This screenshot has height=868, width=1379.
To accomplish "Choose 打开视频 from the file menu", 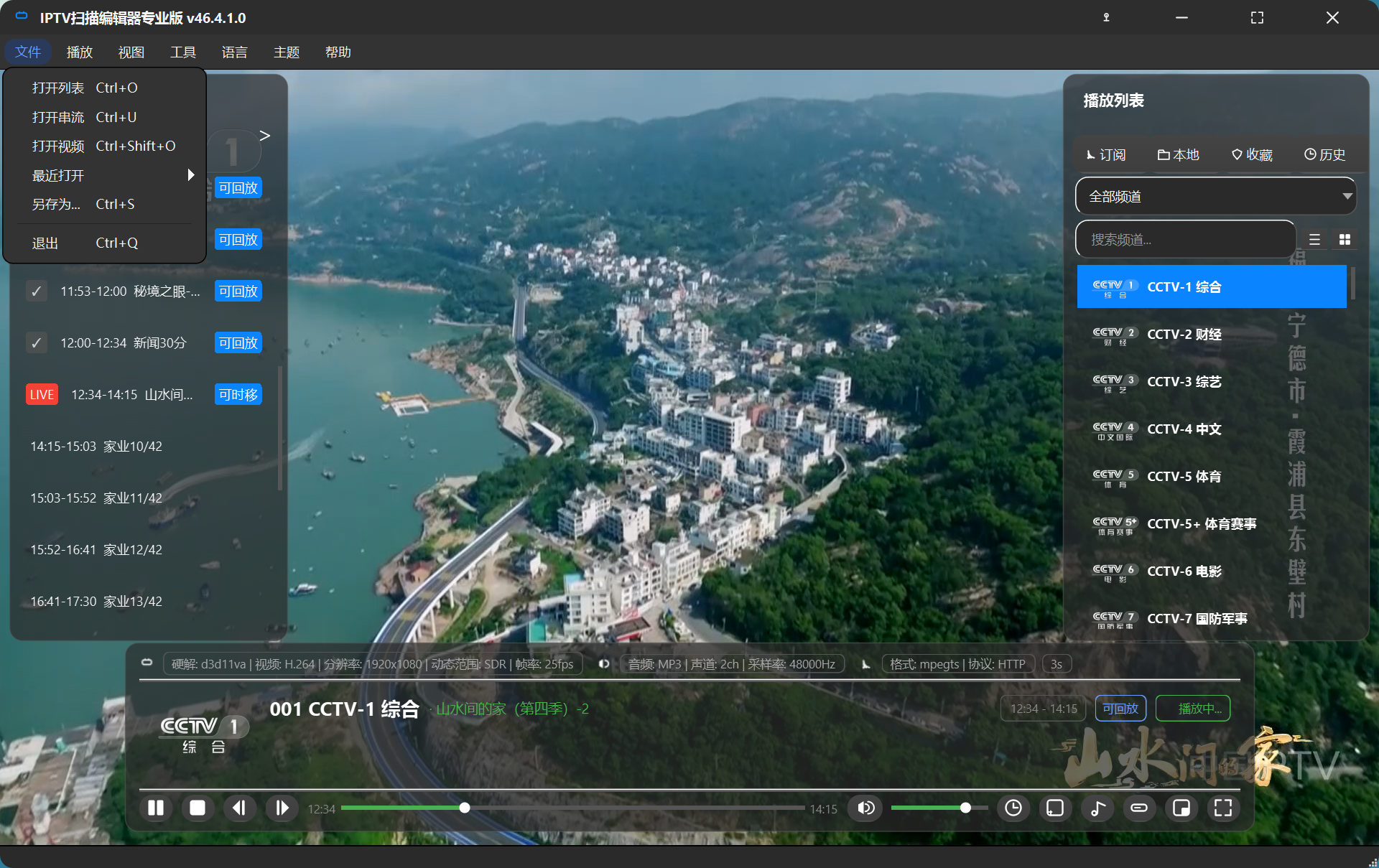I will [105, 146].
